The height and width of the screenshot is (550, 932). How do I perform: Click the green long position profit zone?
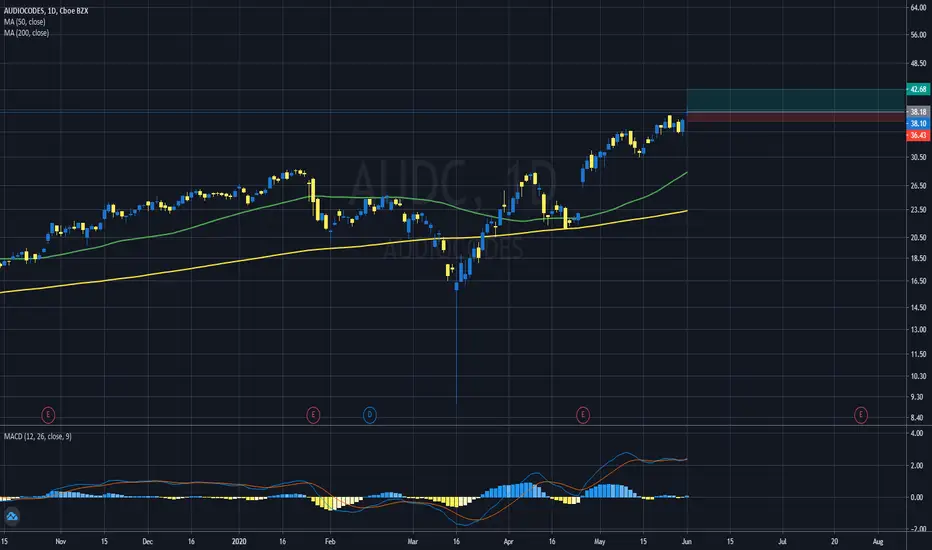tap(796, 100)
